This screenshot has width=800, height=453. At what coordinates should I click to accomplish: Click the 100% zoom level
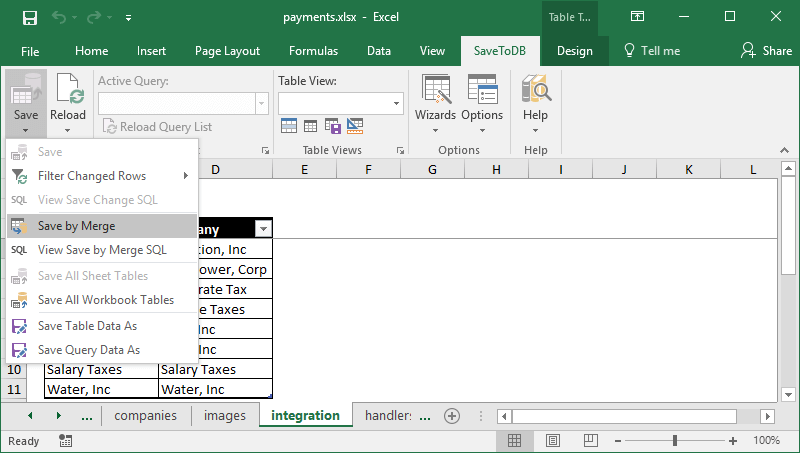point(766,440)
